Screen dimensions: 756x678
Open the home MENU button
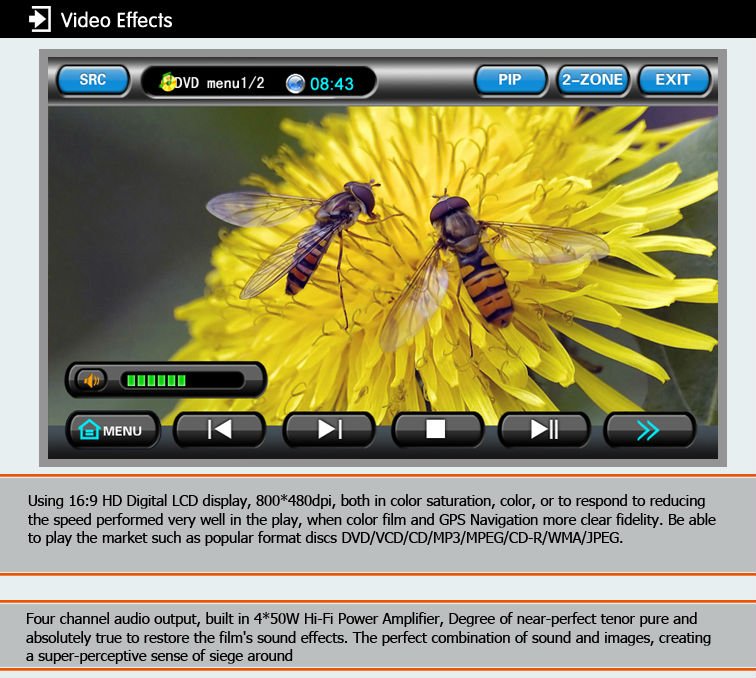click(x=112, y=430)
